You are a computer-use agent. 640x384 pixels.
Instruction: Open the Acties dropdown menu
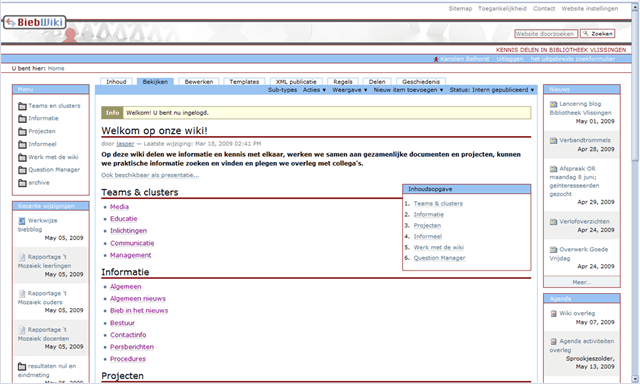314,90
